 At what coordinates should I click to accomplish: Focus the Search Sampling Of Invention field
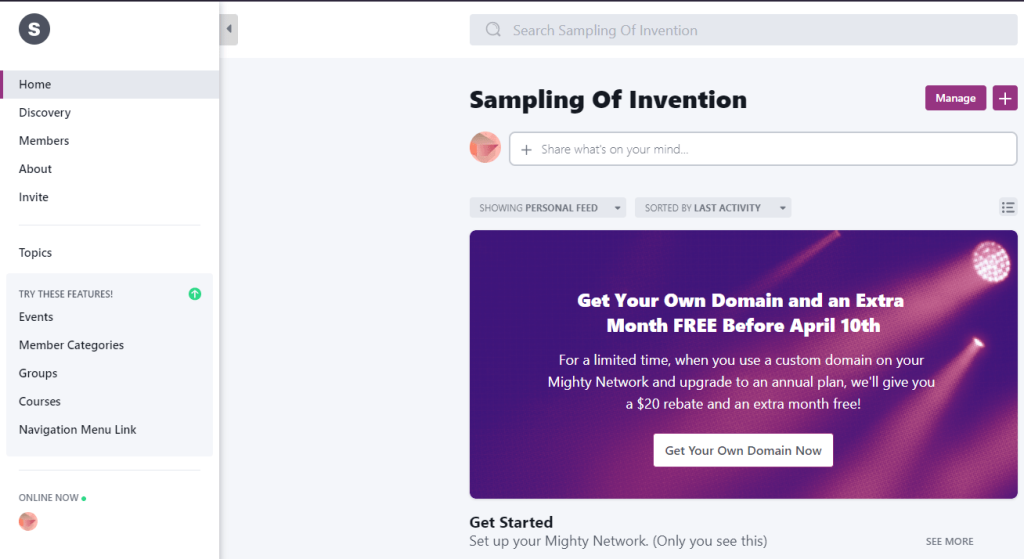(743, 30)
